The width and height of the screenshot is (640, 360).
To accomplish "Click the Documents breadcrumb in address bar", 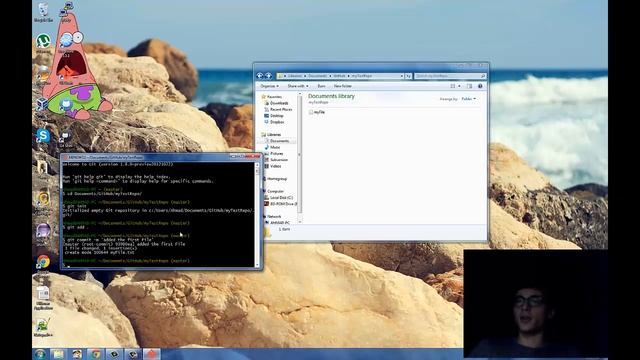I will click(317, 76).
